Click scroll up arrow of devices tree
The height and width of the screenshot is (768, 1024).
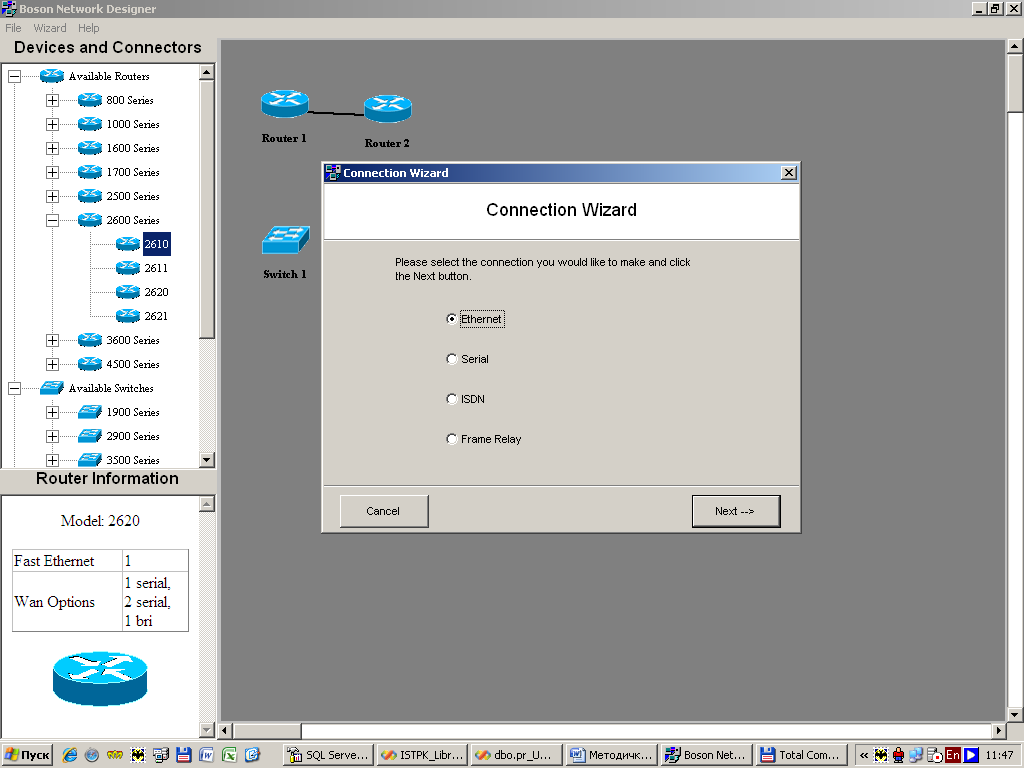pyautogui.click(x=206, y=72)
